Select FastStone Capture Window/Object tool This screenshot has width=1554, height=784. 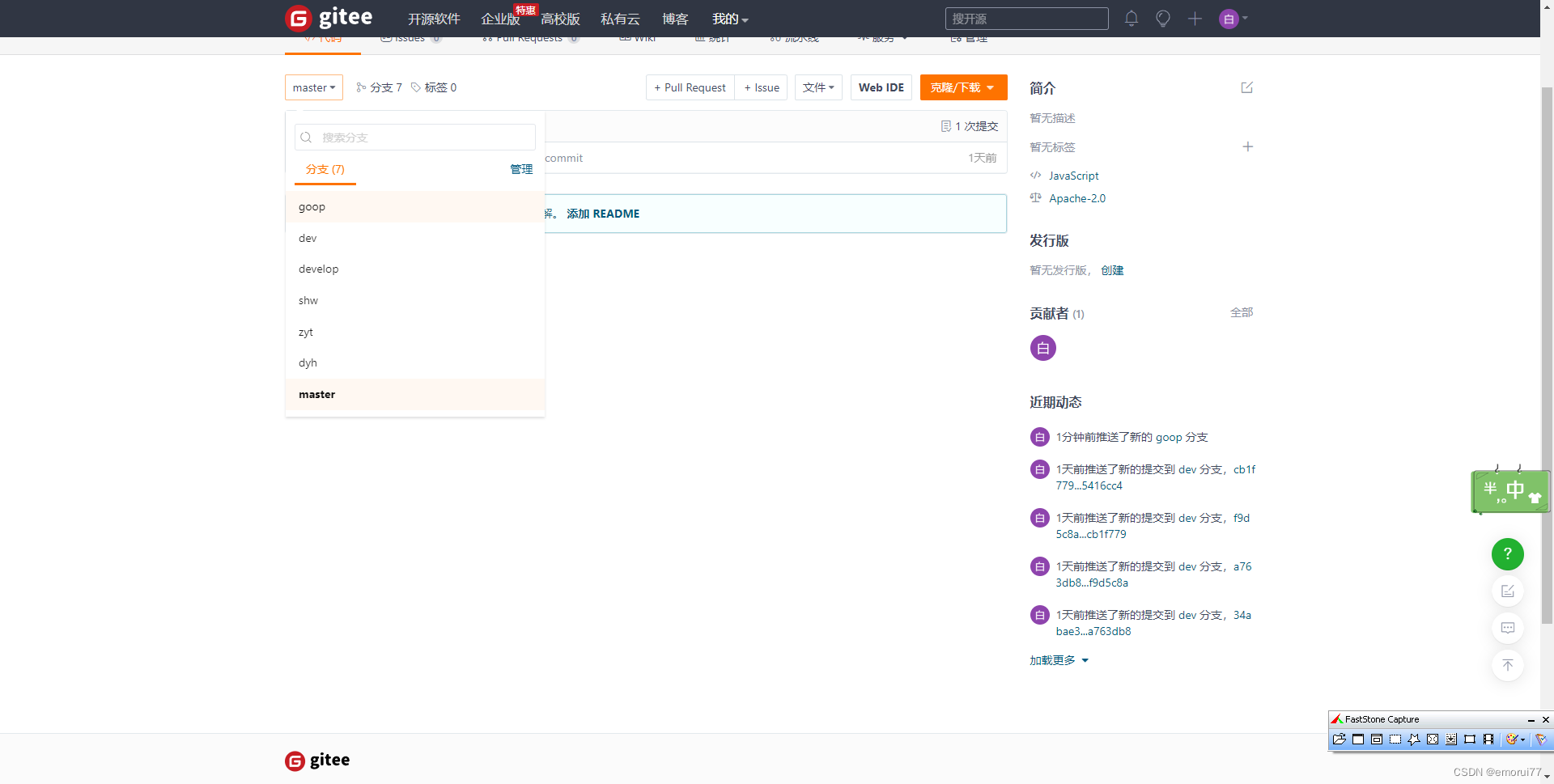tap(1377, 740)
